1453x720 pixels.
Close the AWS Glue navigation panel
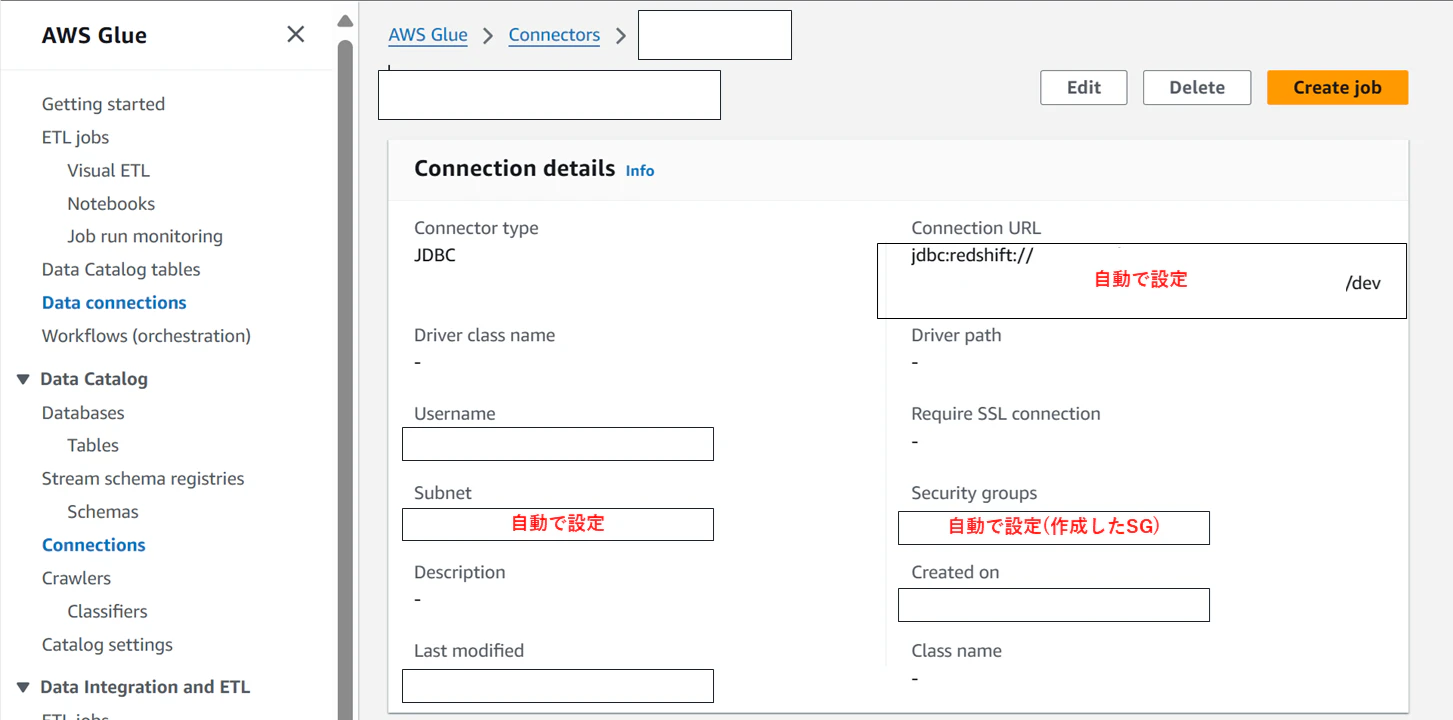(x=296, y=35)
